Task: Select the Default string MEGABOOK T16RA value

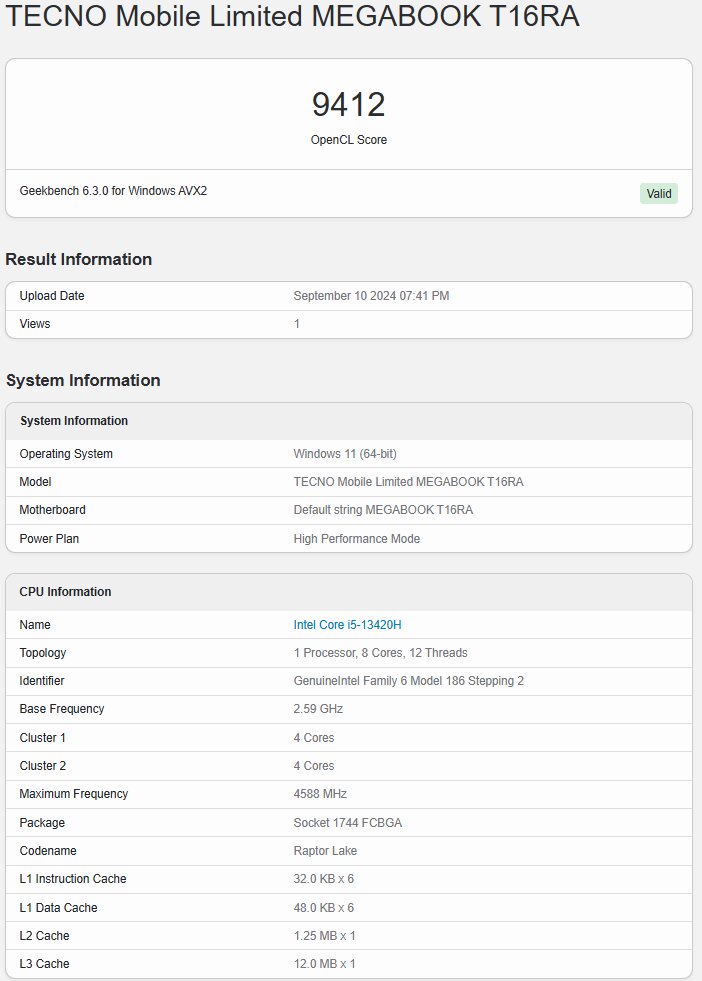Action: [383, 509]
